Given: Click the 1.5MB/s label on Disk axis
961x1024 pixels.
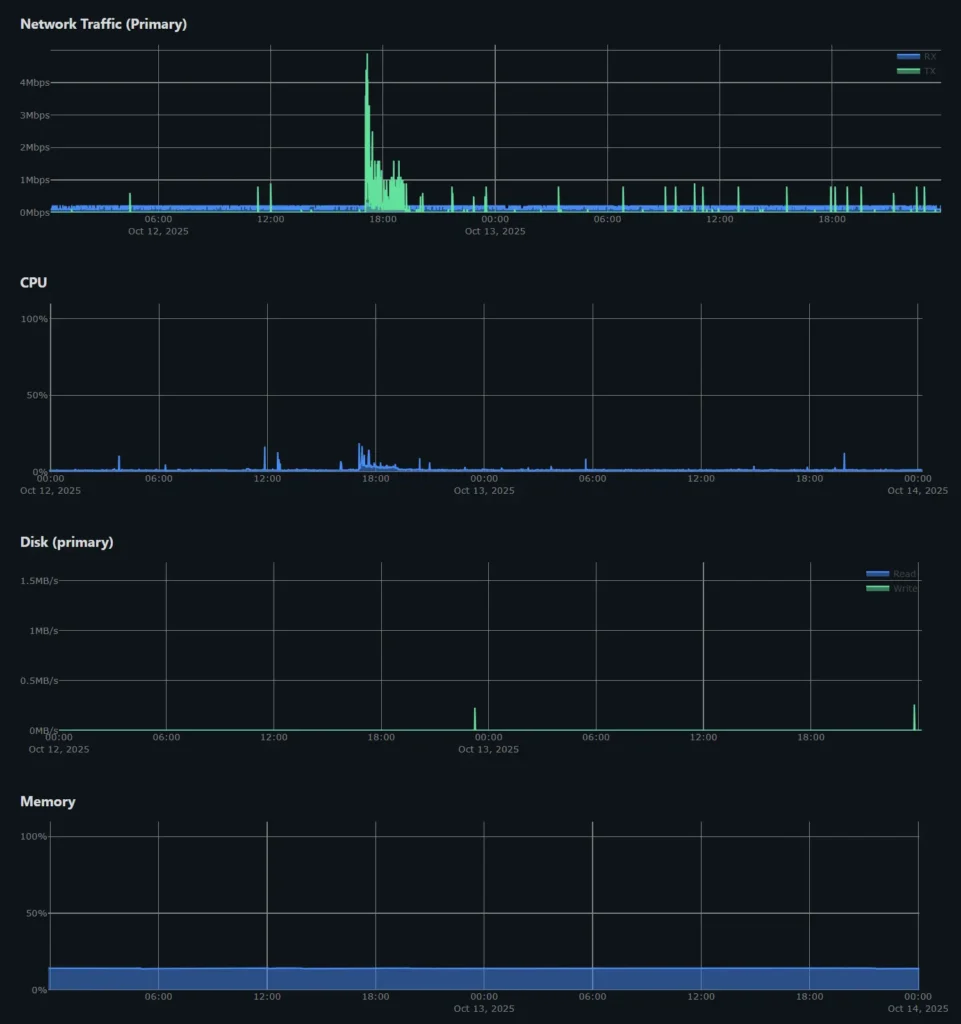Looking at the screenshot, I should 38,581.
